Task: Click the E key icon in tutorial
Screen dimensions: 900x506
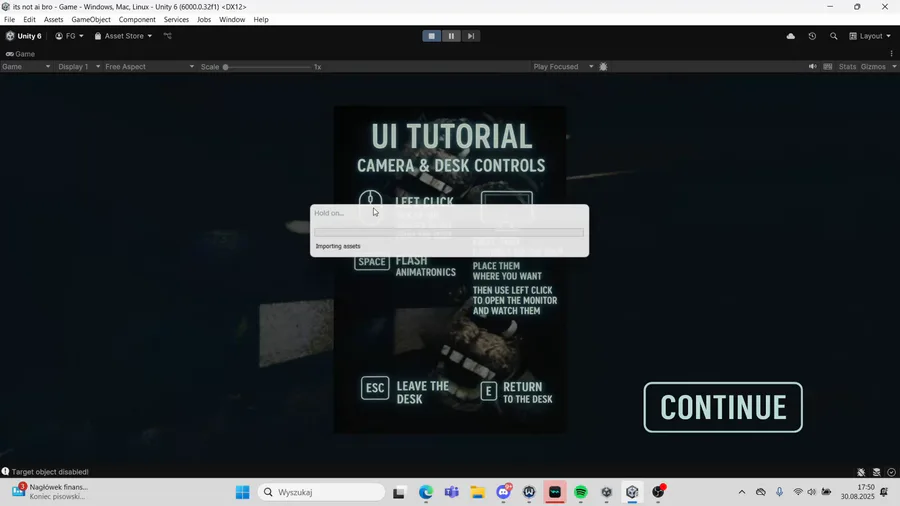Action: 488,391
